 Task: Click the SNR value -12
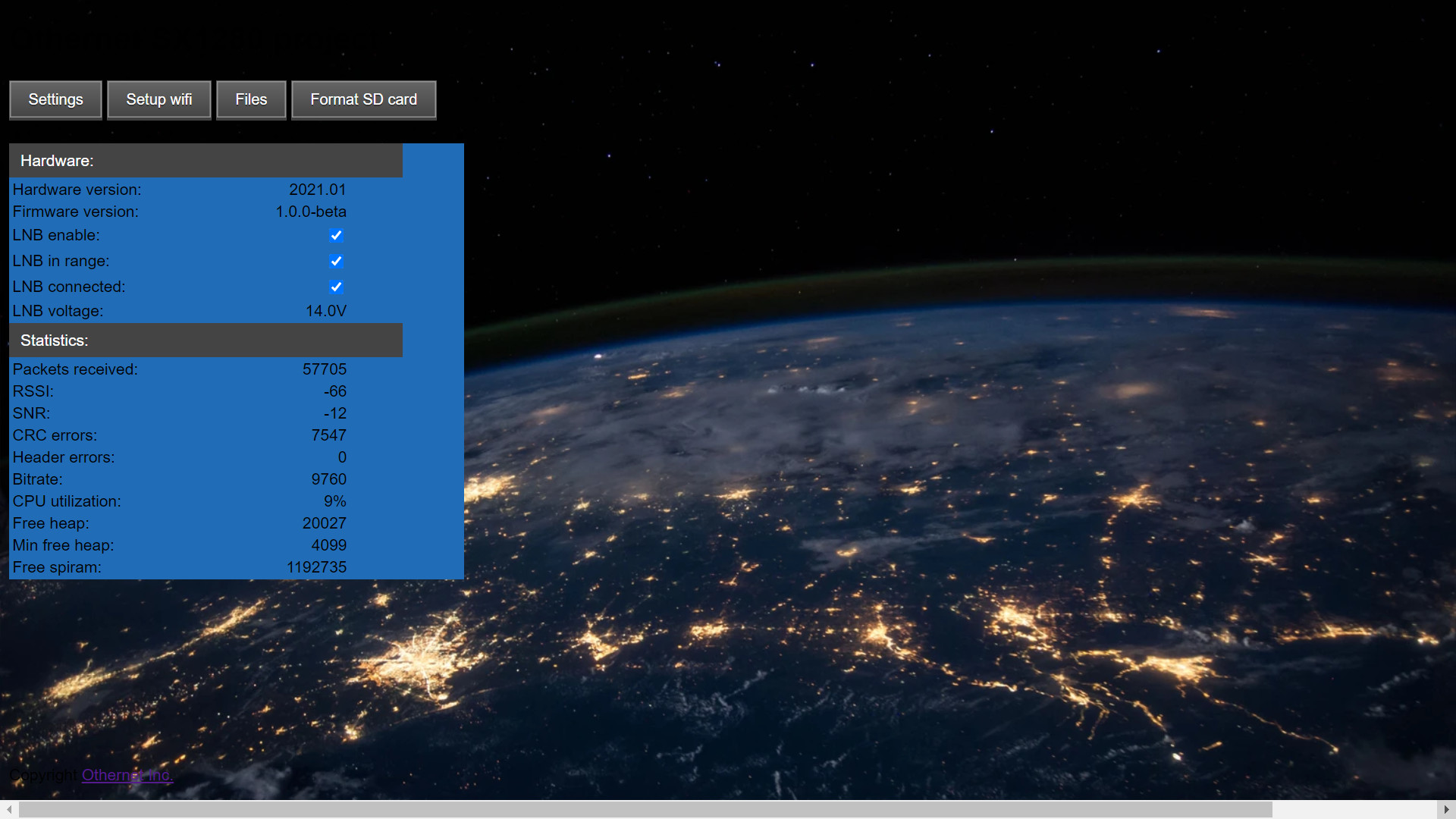(335, 413)
